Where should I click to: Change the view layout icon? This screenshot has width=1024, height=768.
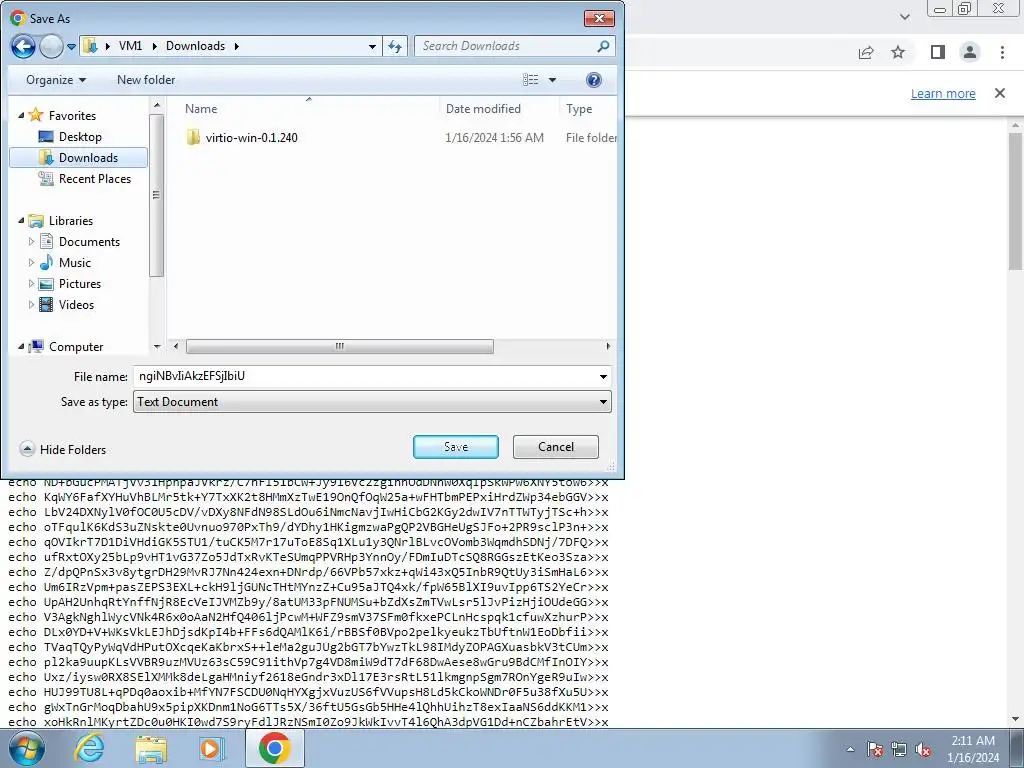(x=531, y=80)
